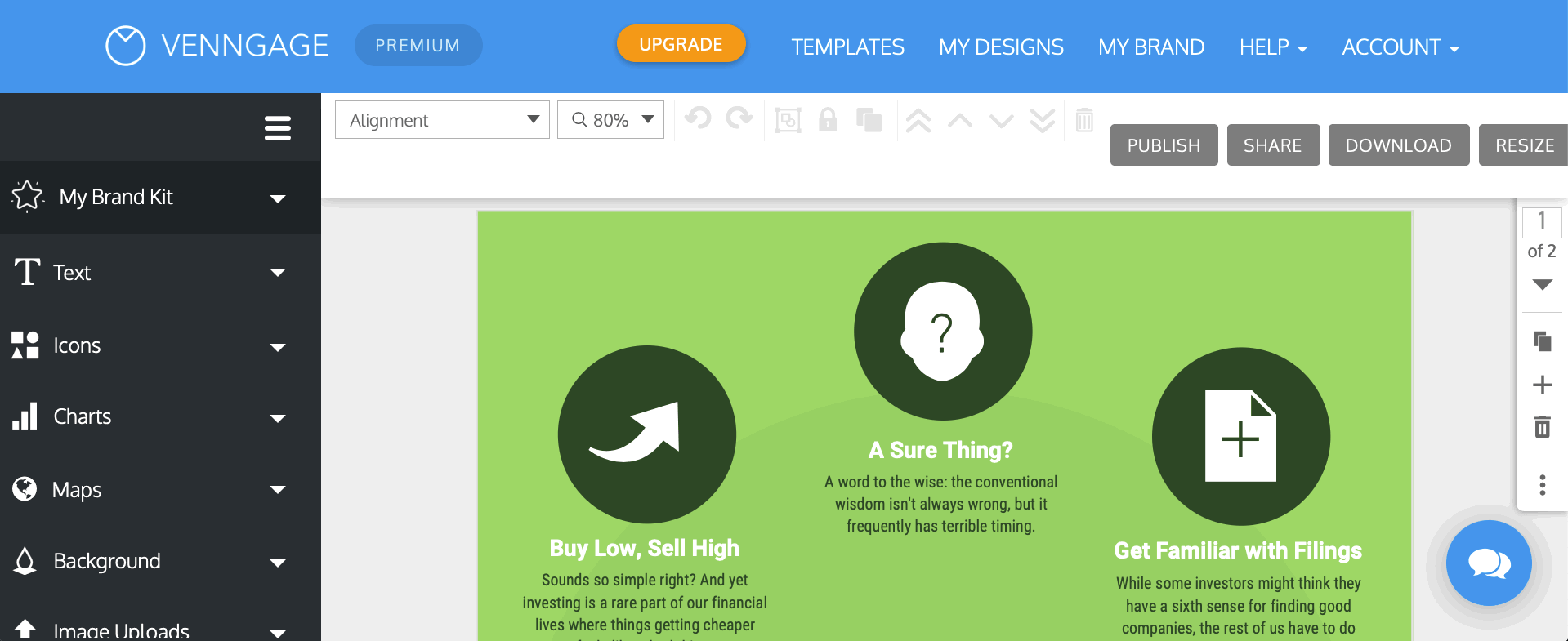Open the page panel three-dots menu
The width and height of the screenshot is (1568, 641).
[1542, 485]
